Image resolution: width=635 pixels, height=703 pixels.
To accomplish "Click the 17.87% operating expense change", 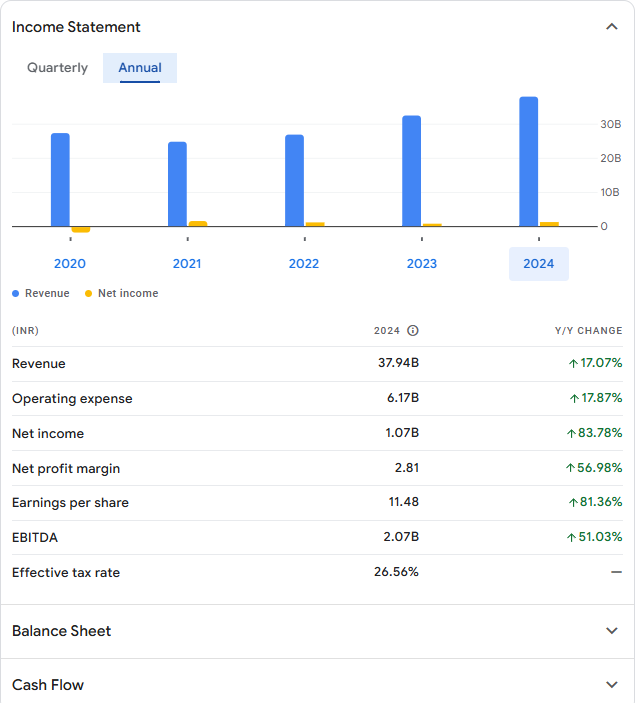I will [x=596, y=398].
